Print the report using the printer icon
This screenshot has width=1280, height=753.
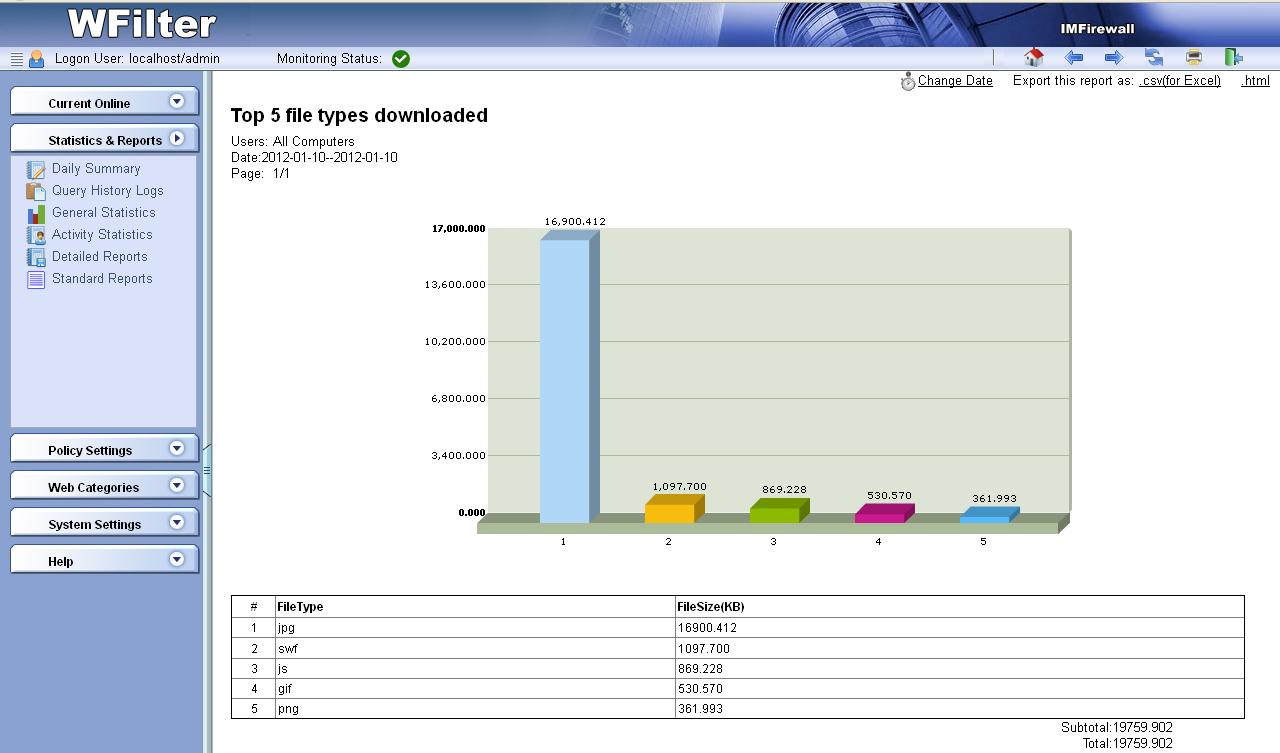(1194, 58)
